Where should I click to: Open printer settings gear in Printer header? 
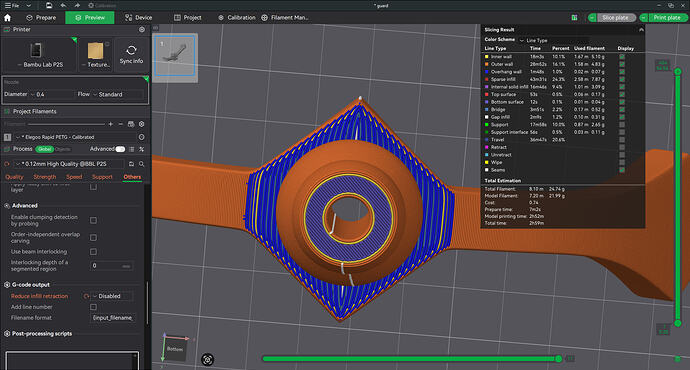142,29
